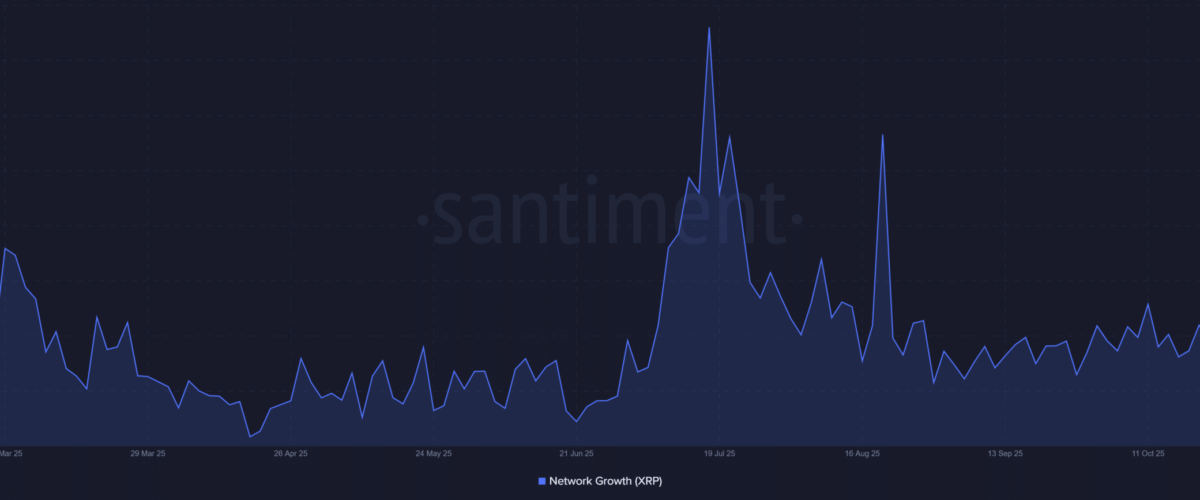Pick the 13 Sep 25 axis label
The image size is (1200, 500).
click(1005, 453)
